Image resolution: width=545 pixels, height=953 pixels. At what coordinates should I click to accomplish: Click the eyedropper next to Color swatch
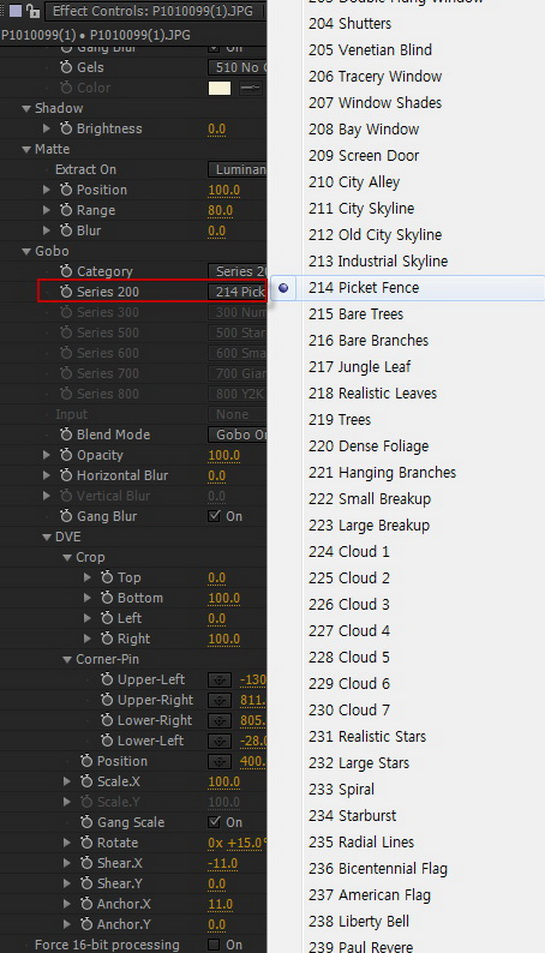(x=250, y=88)
